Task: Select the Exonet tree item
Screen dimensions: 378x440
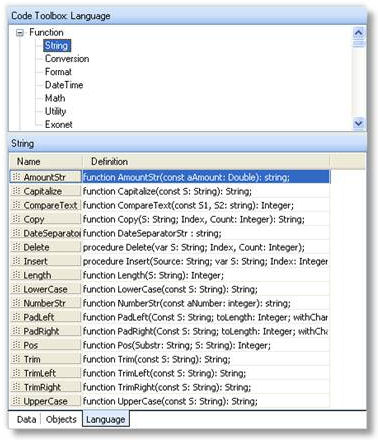Action: pos(59,124)
